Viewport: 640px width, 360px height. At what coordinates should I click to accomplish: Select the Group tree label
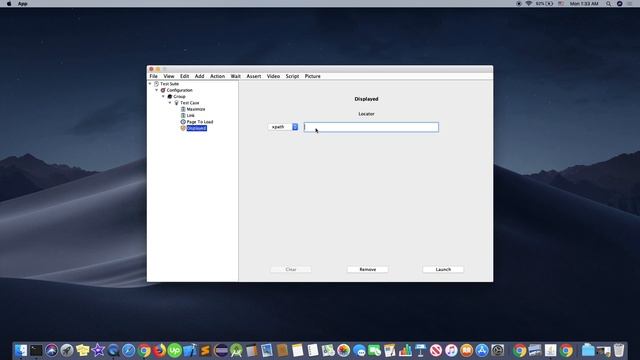tap(179, 96)
